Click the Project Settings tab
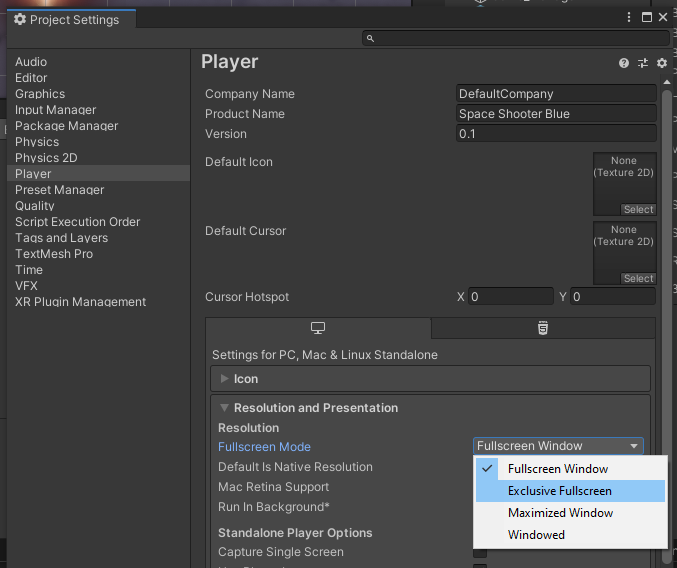The height and width of the screenshot is (568, 677). point(72,19)
